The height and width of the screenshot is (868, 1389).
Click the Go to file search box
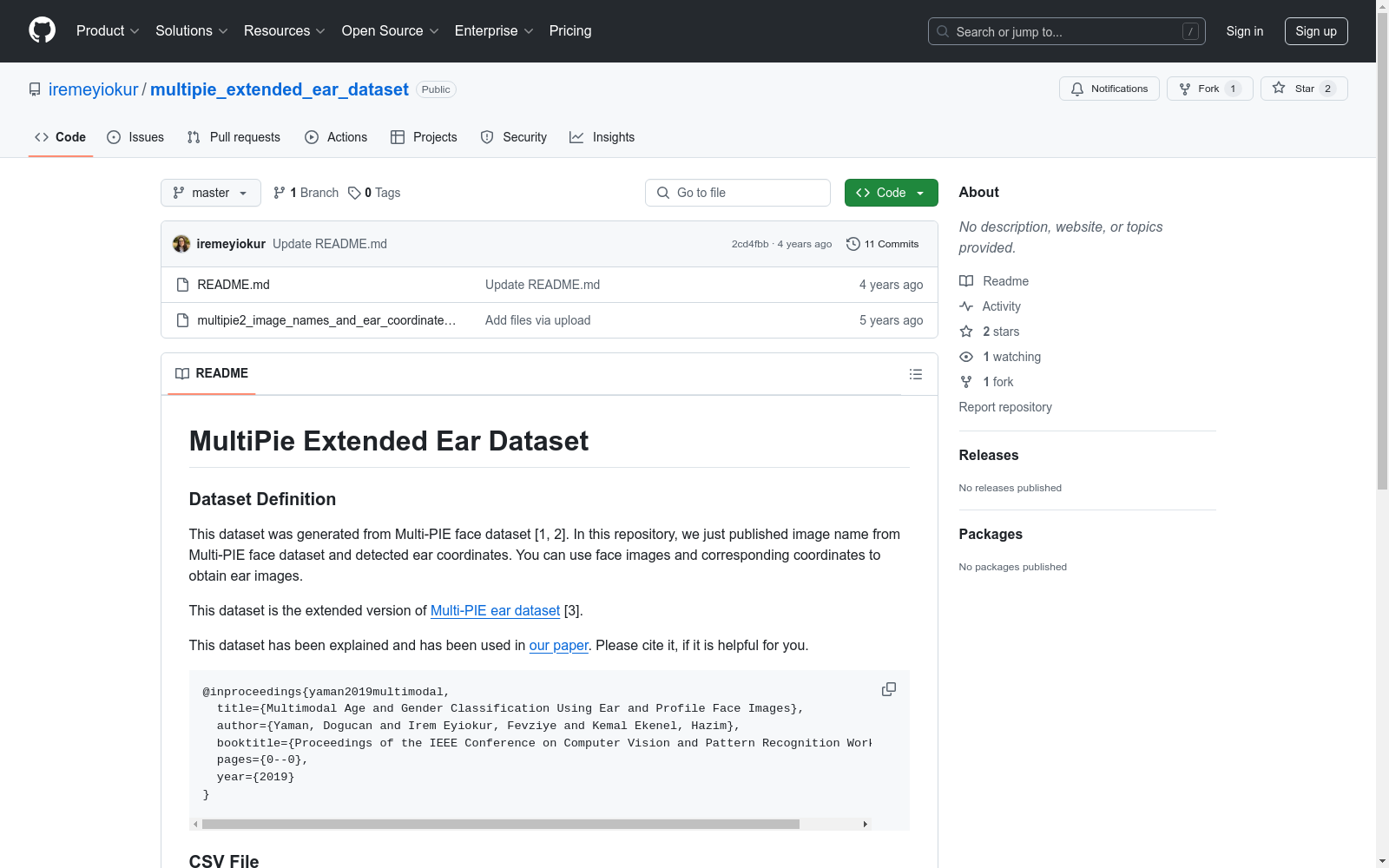tap(738, 193)
